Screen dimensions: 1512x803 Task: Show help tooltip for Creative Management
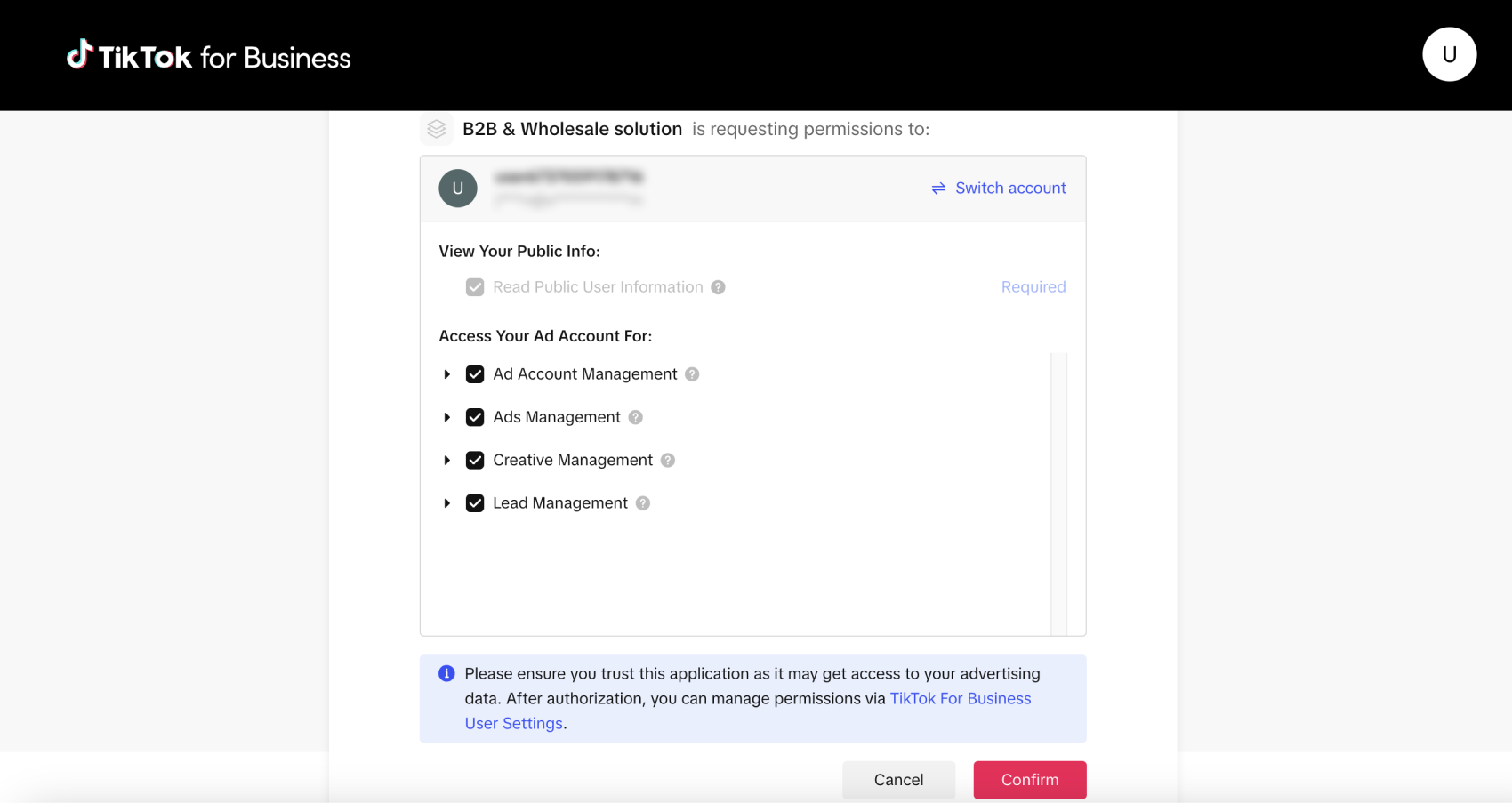pos(668,460)
